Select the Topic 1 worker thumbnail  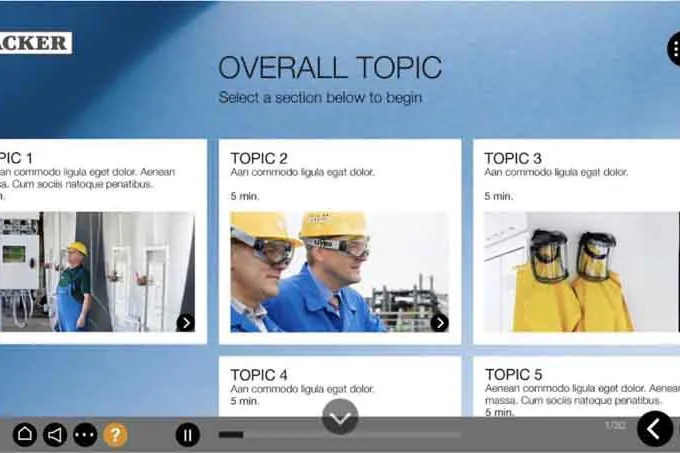point(97,272)
